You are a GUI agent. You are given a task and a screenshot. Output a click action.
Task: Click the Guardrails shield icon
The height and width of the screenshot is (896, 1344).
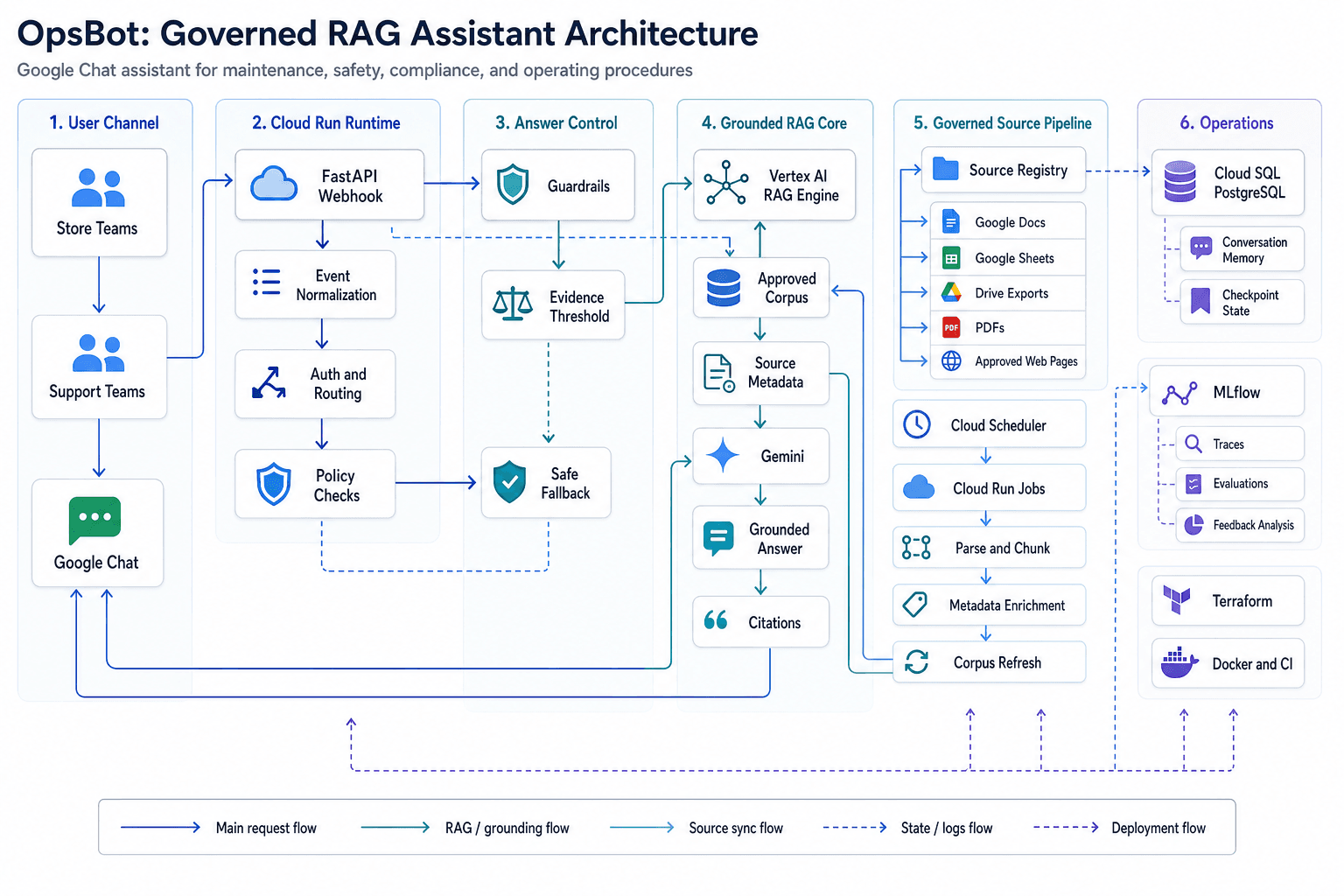click(x=513, y=185)
